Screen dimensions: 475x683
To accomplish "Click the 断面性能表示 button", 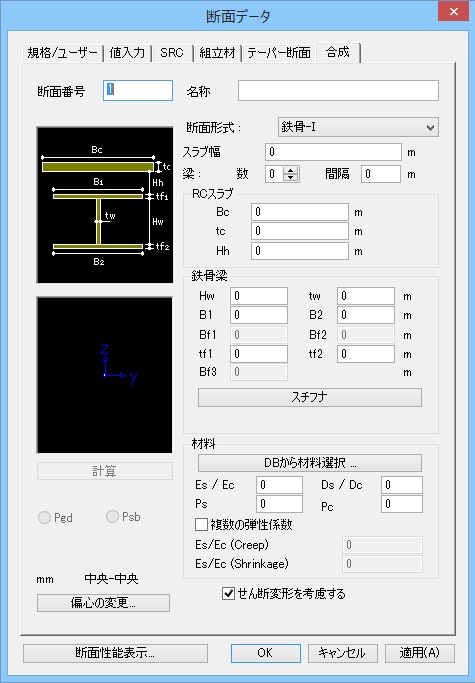I will point(115,653).
